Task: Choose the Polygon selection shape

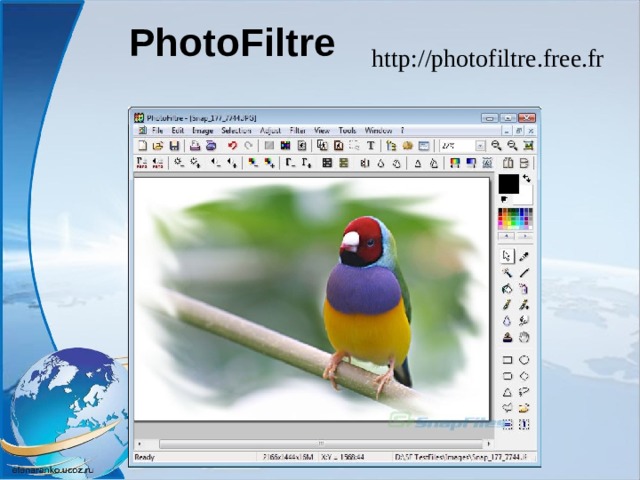Action: click(507, 408)
